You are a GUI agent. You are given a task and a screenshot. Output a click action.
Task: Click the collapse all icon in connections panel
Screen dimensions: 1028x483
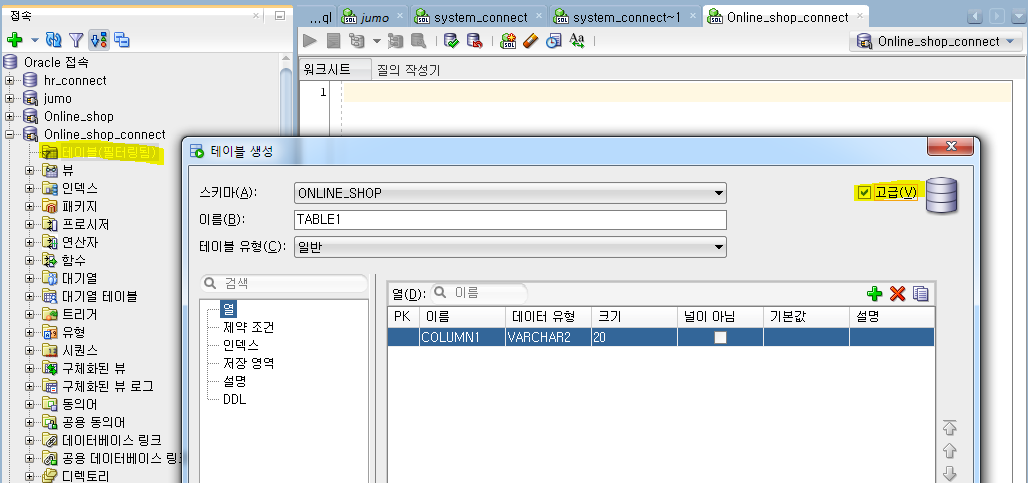[122, 41]
